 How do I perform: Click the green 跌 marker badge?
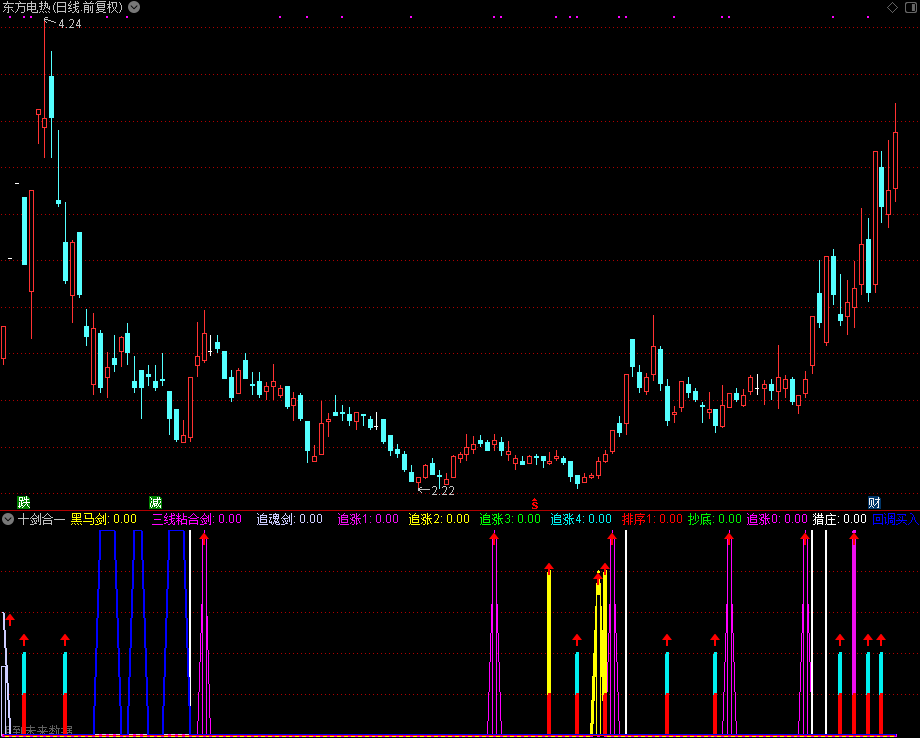(23, 502)
